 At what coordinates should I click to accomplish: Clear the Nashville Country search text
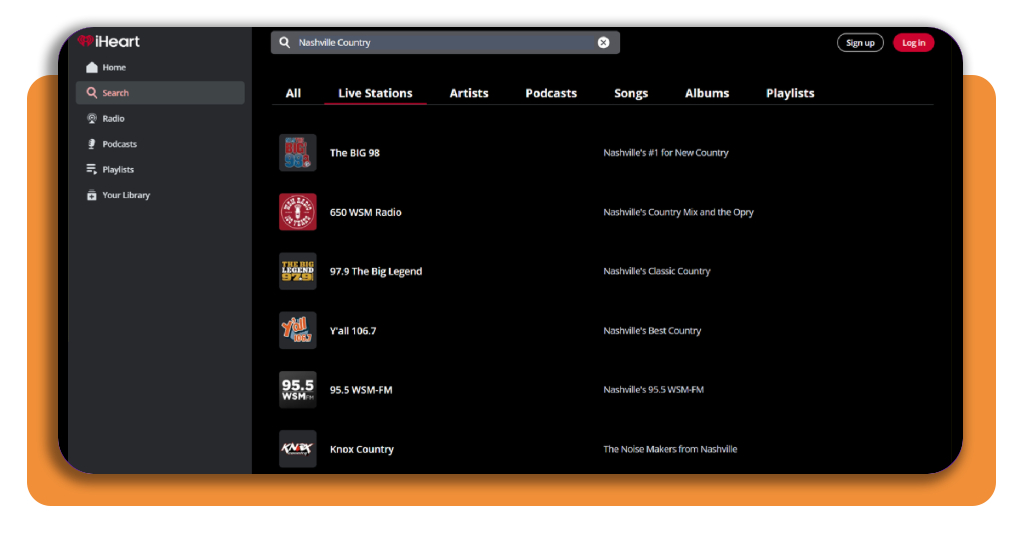pos(603,42)
